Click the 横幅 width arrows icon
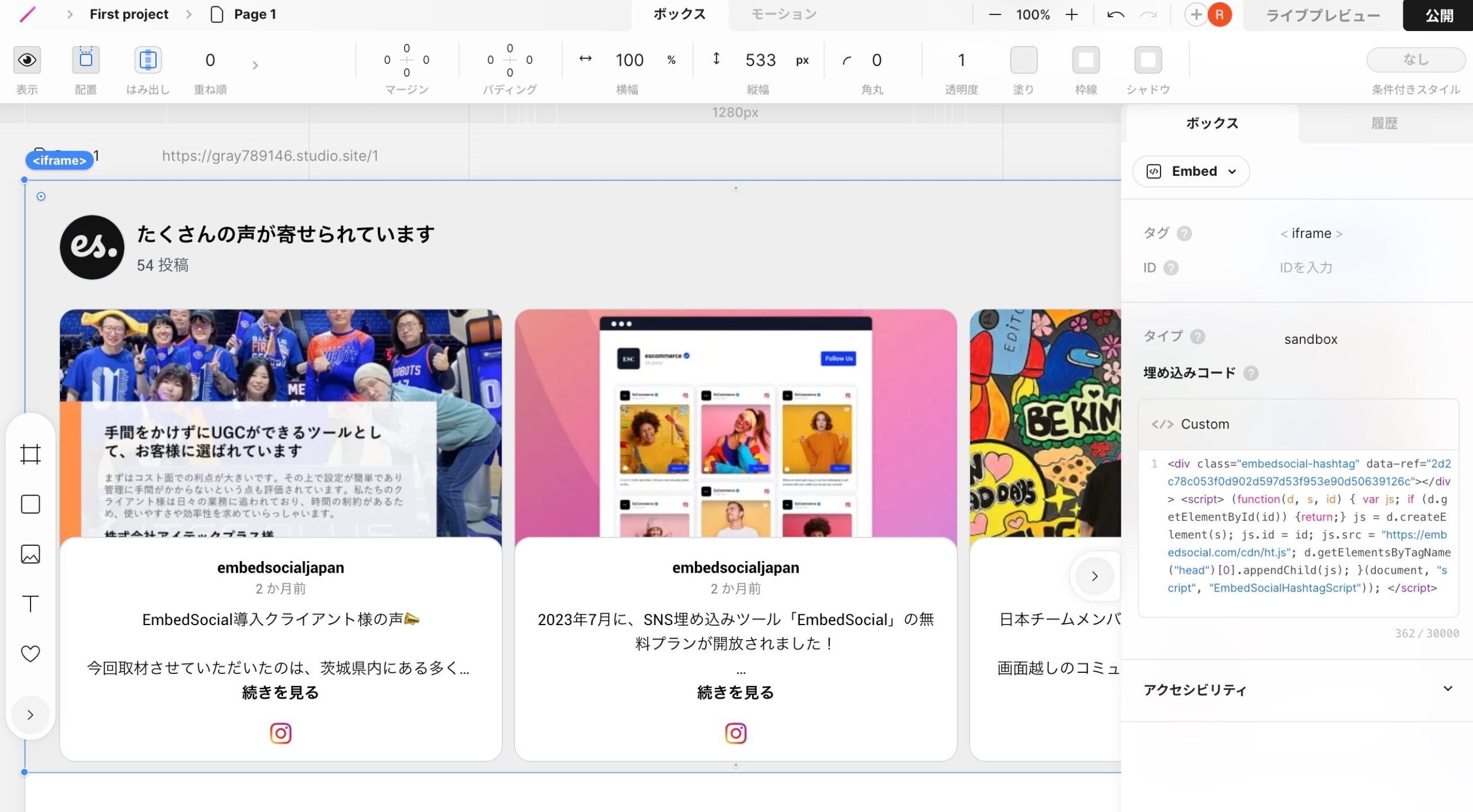Screen dimensions: 1473x812 tap(585, 59)
